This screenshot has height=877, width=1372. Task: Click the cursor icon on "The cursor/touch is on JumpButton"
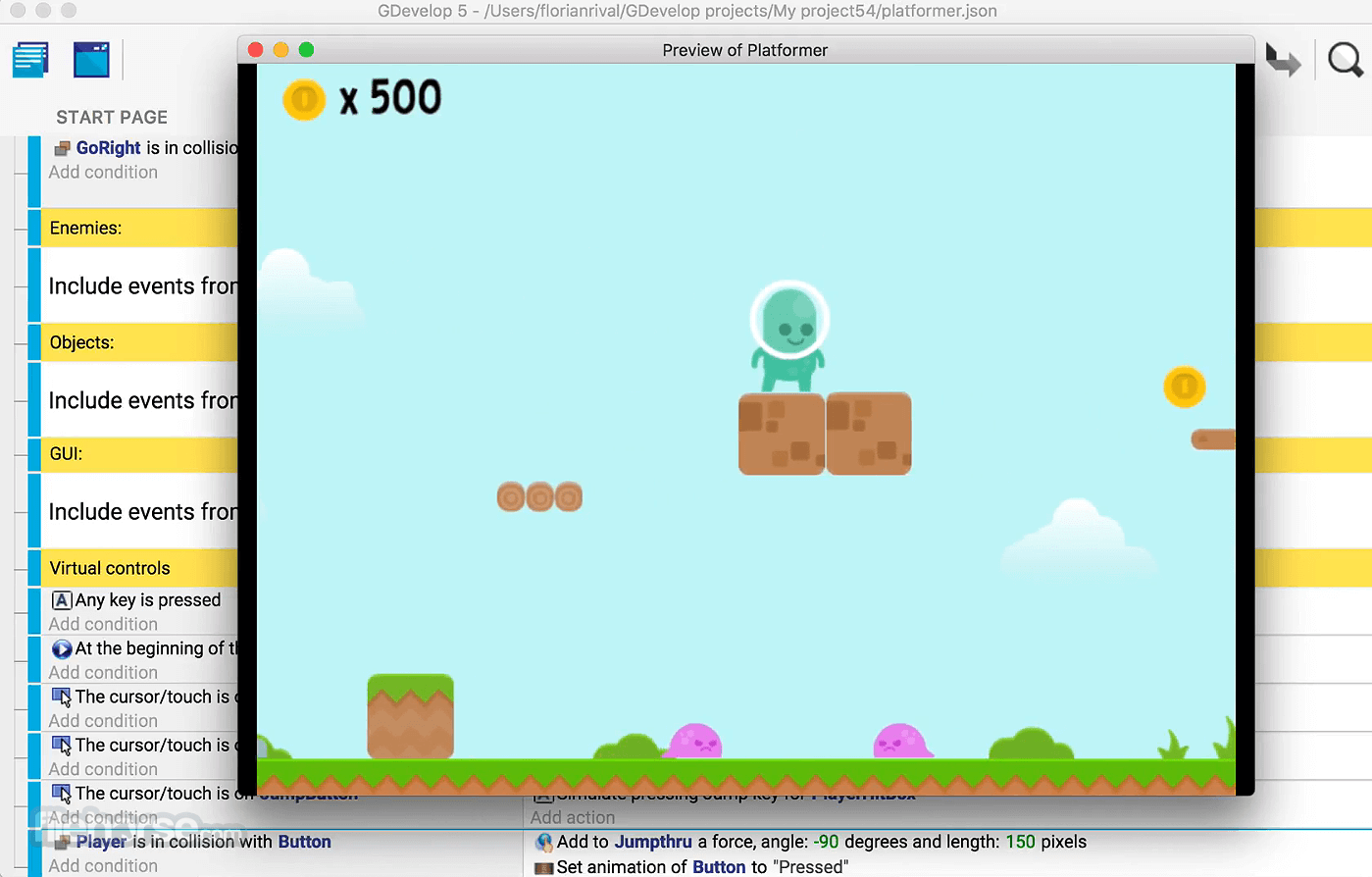coord(61,794)
